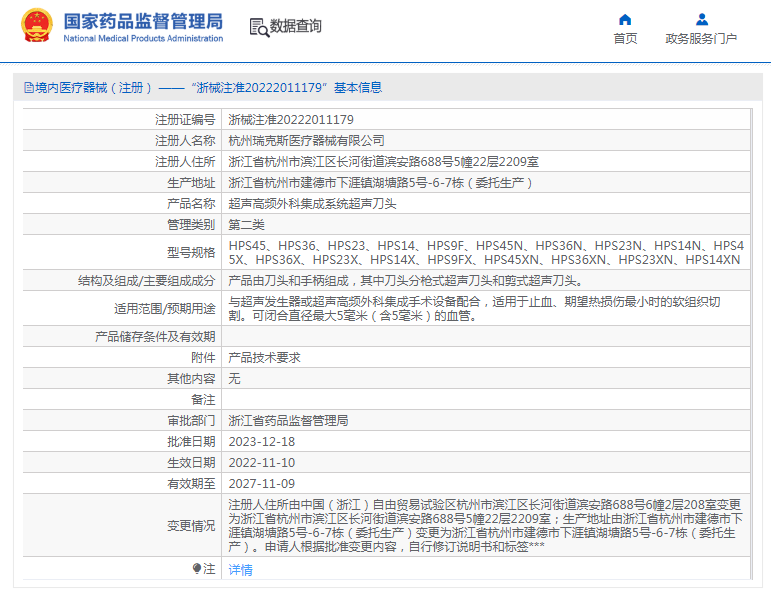Click National Medical Products Administration text
This screenshot has width=771, height=594.
tap(143, 38)
